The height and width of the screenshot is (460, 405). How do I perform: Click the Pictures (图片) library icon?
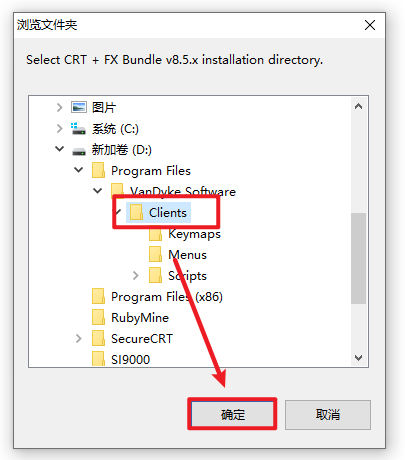point(79,107)
